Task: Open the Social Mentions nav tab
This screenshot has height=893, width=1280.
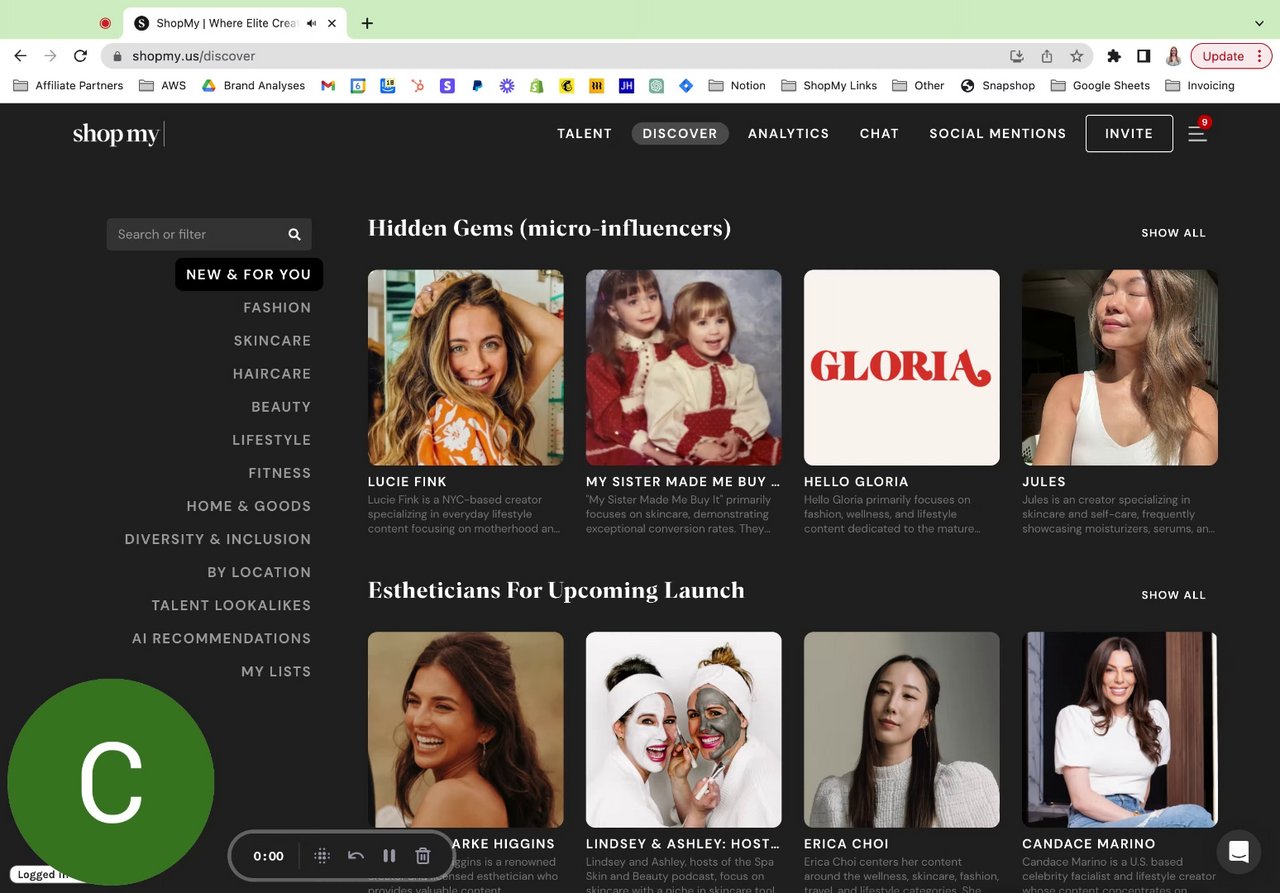Action: click(x=997, y=133)
